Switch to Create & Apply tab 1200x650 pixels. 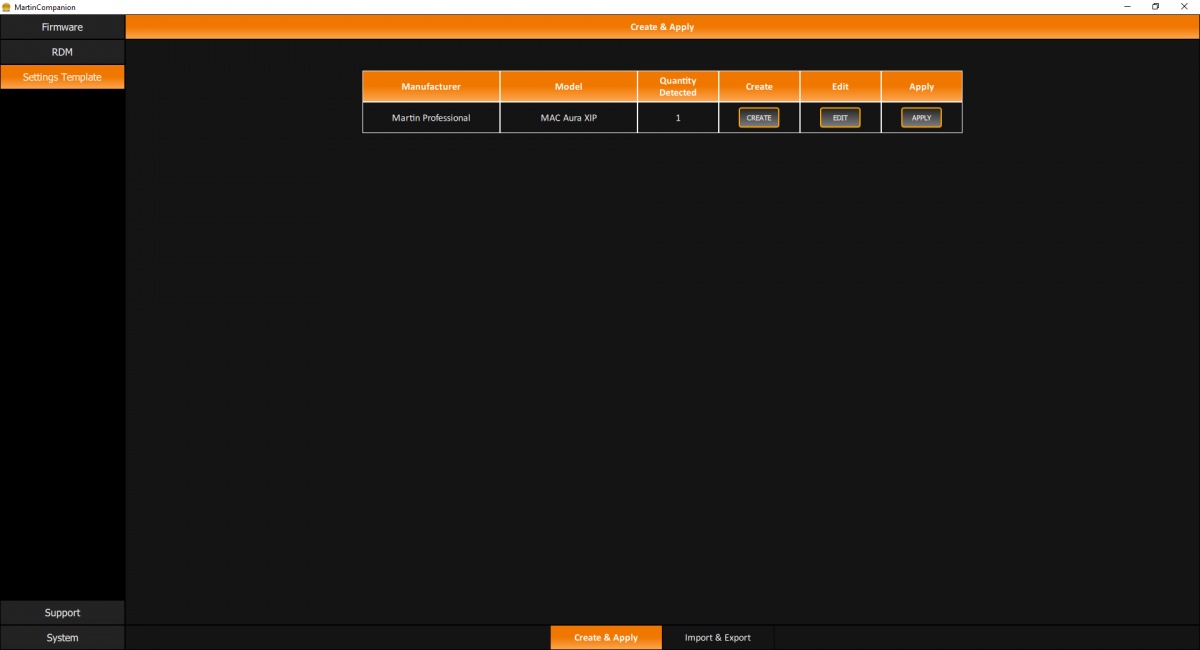(x=606, y=638)
